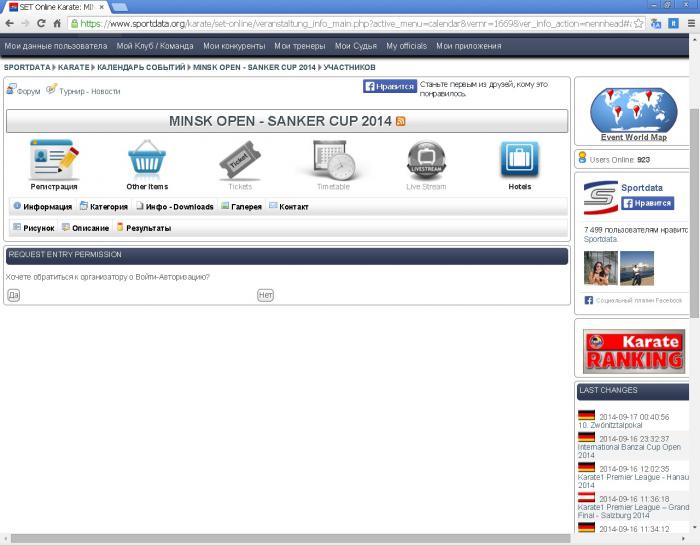Open the Timetable calendar clock icon
The height and width of the screenshot is (546, 700).
334,160
